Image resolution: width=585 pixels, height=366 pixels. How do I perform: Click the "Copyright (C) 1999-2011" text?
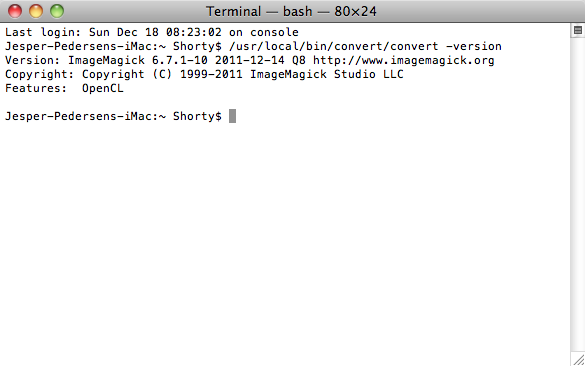162,74
